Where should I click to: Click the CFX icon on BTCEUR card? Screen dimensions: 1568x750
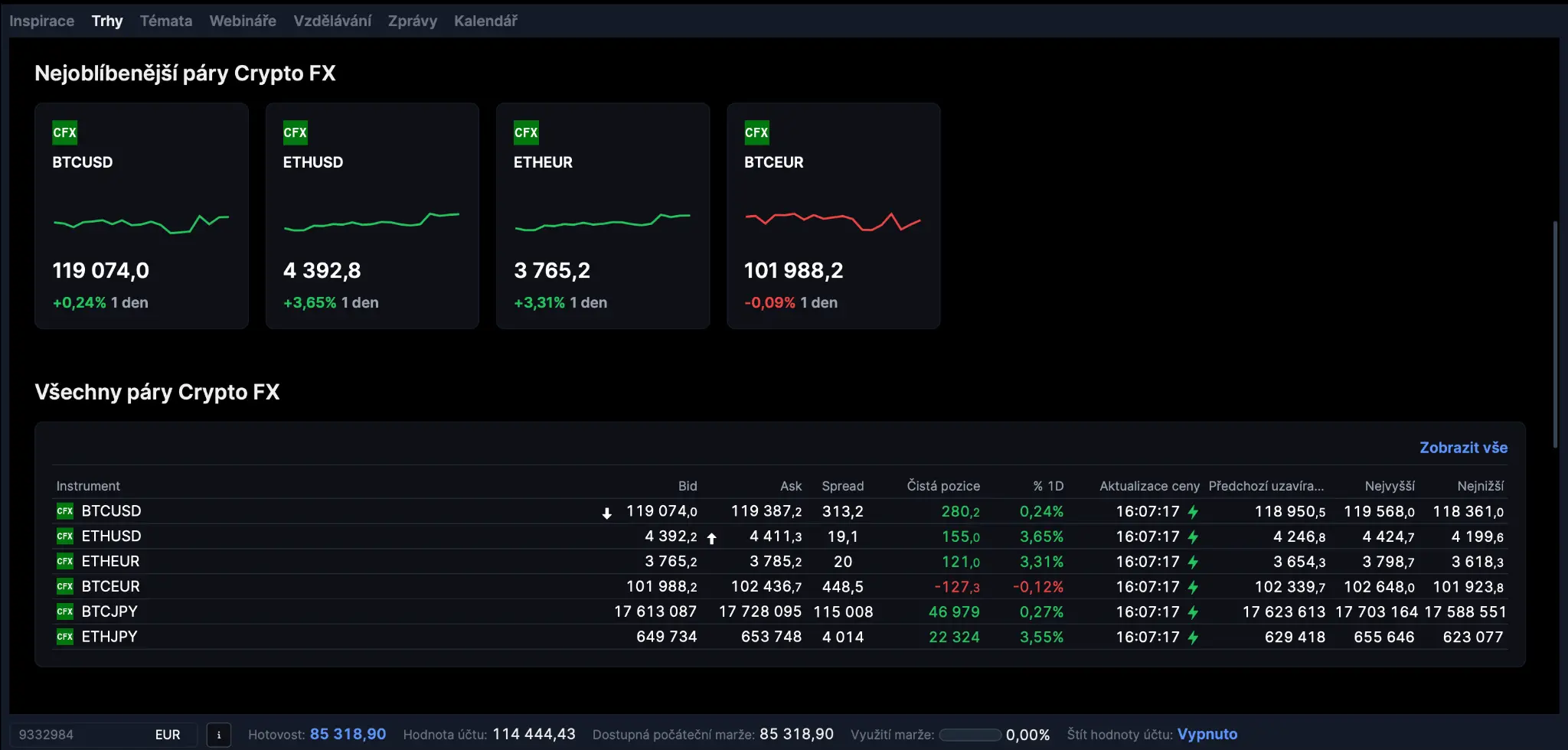[756, 132]
